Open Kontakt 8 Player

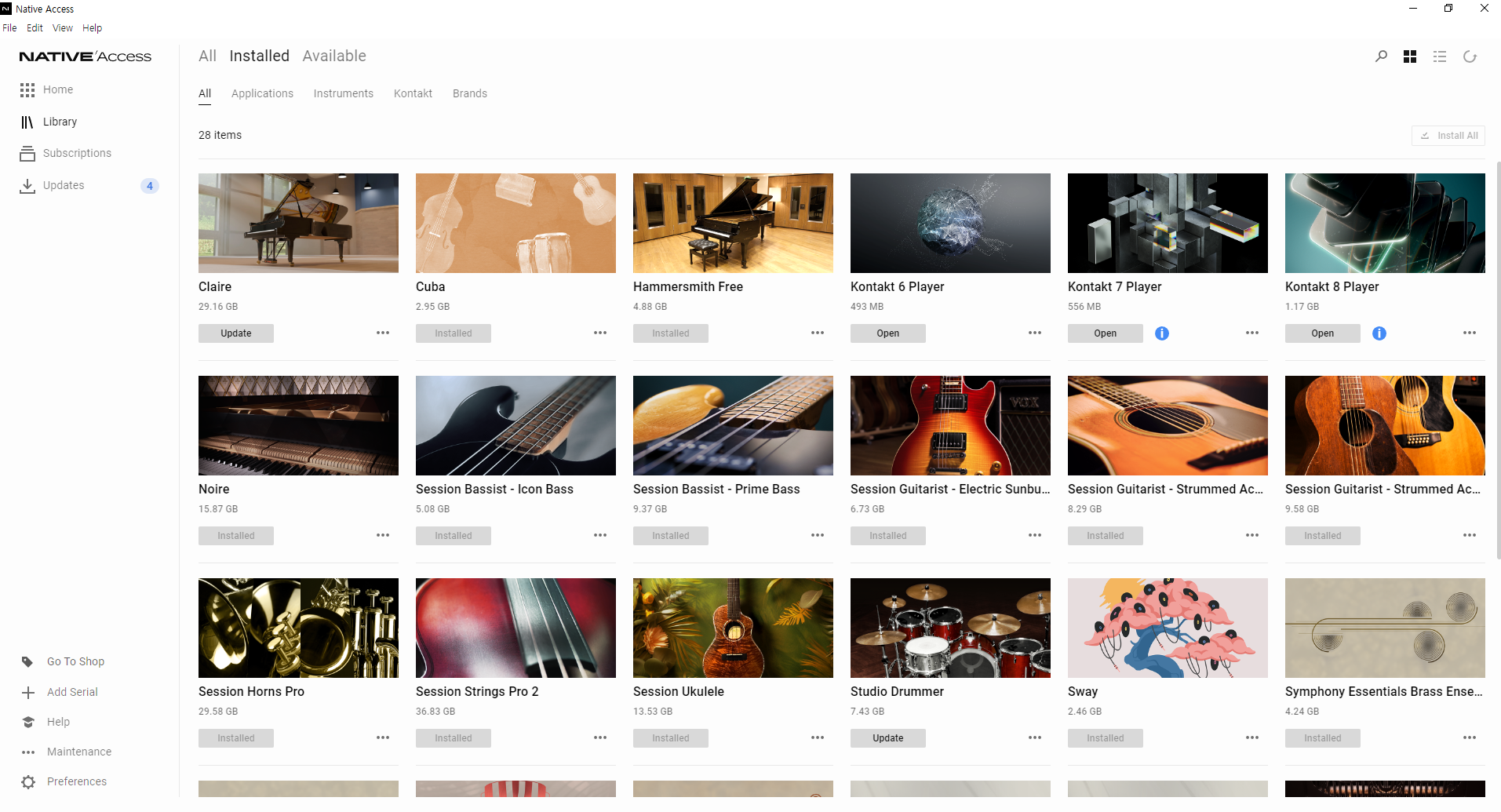click(x=1323, y=333)
